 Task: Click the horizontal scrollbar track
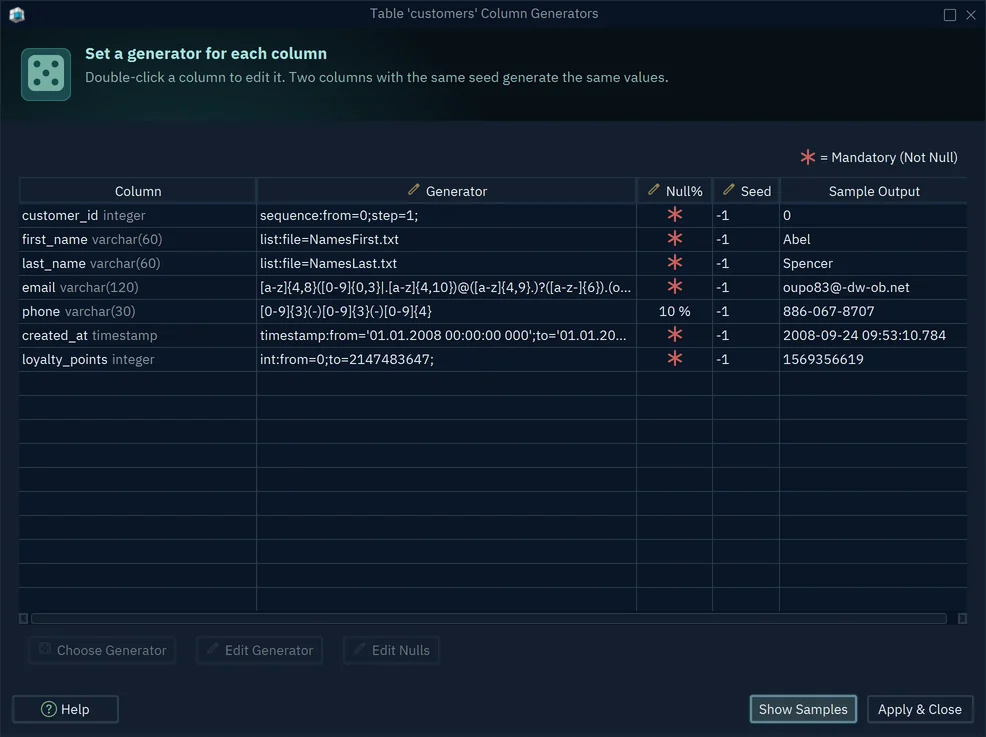click(489, 619)
